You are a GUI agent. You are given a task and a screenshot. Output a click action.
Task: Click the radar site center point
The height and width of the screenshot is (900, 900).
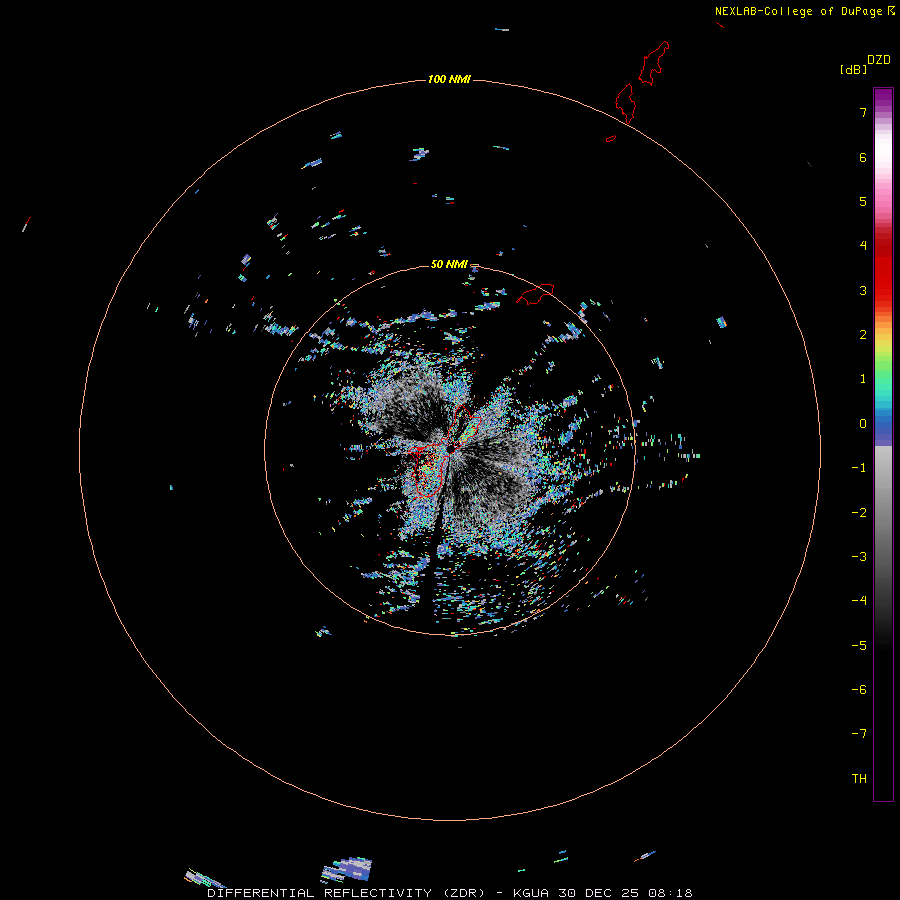point(450,448)
